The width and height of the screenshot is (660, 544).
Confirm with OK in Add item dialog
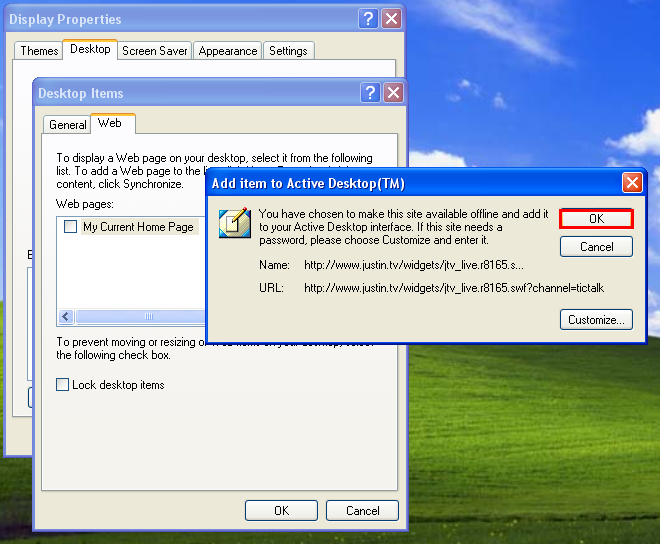point(596,219)
